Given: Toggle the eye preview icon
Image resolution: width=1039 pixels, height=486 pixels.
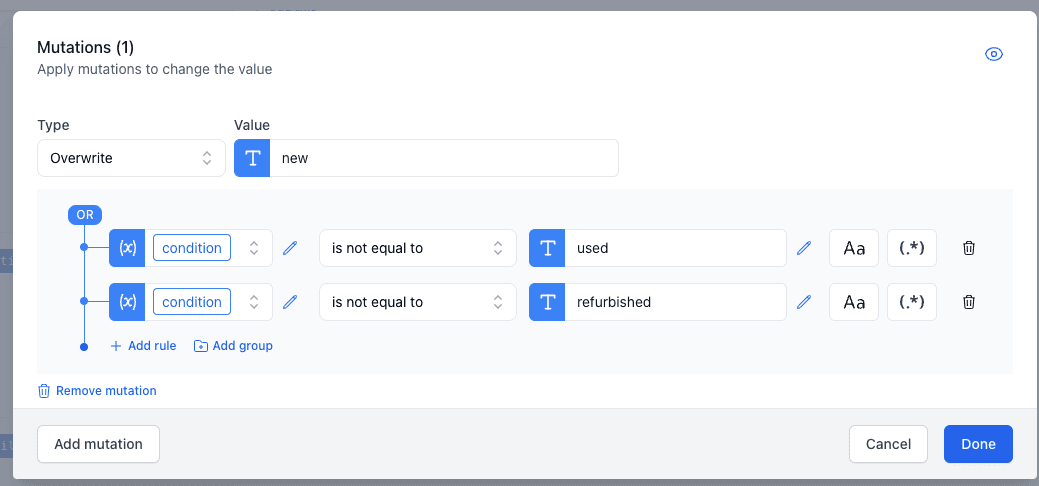Looking at the screenshot, I should pyautogui.click(x=993, y=54).
